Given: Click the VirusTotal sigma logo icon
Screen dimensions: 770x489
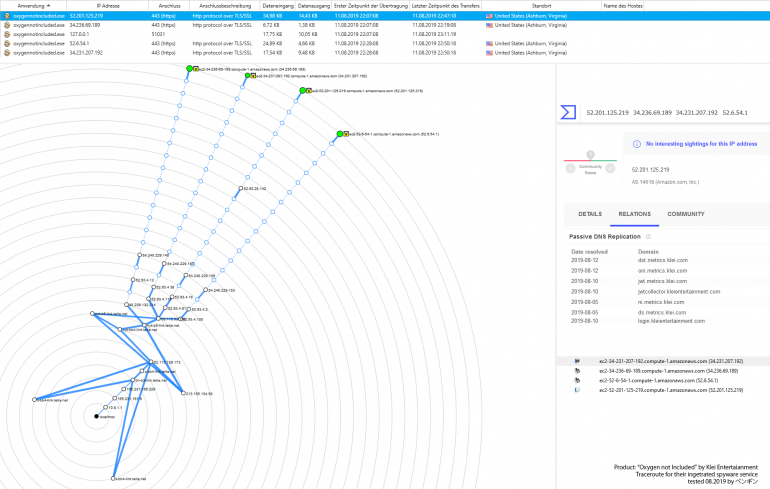Looking at the screenshot, I should (x=568, y=113).
